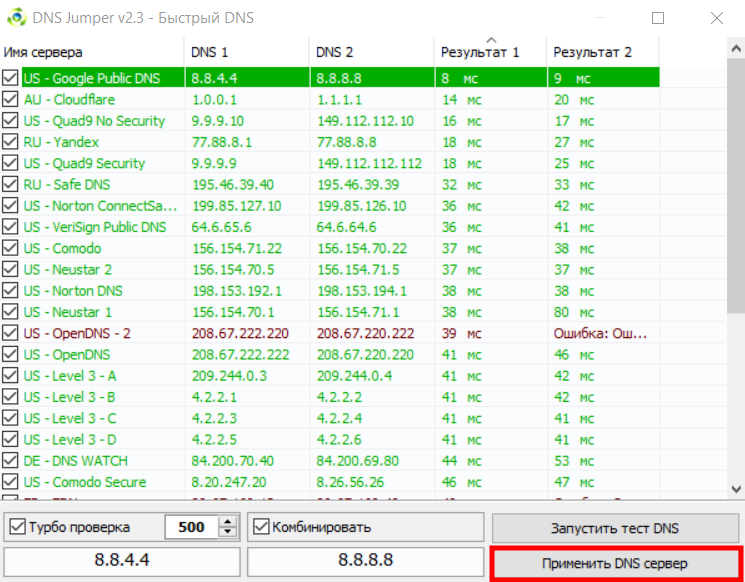Click the 8.8.4.4 primary DNS button
The image size is (745, 582).
tap(122, 561)
